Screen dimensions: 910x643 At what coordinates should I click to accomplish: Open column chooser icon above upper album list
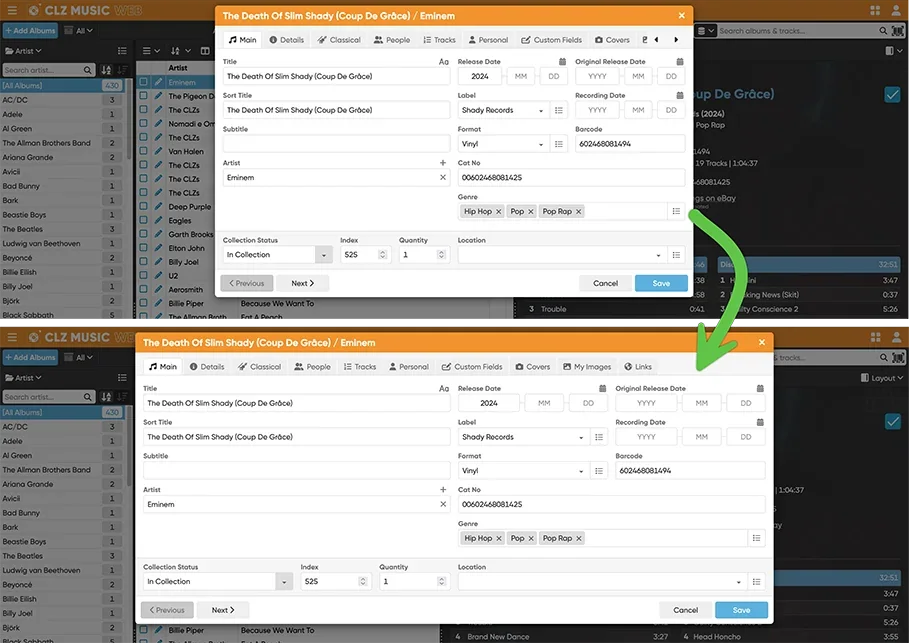pyautogui.click(x=205, y=51)
